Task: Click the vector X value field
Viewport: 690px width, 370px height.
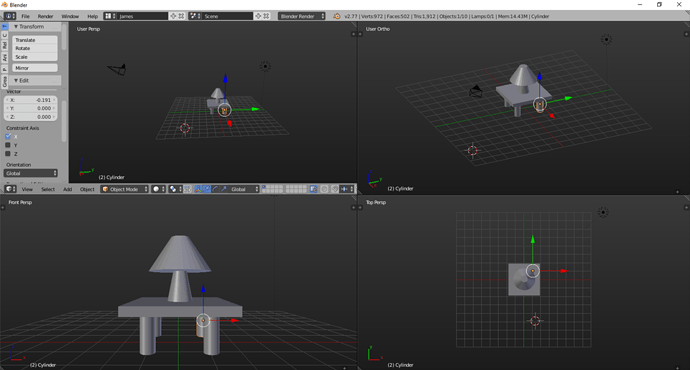Action: (30, 100)
